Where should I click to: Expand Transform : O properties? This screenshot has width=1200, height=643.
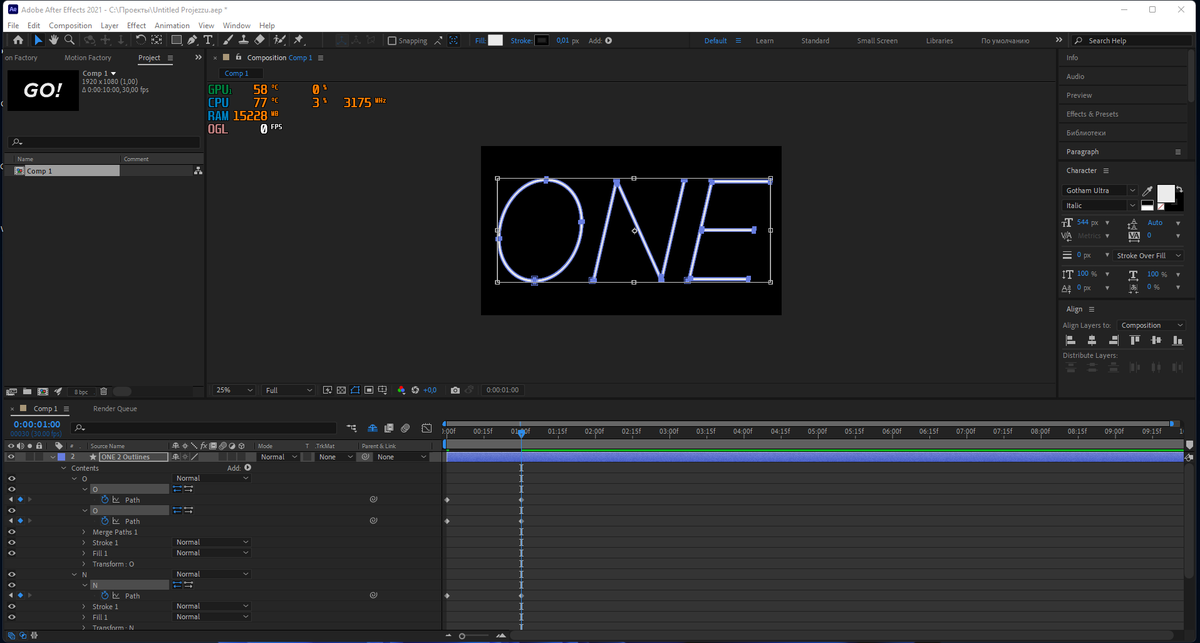pyautogui.click(x=85, y=564)
